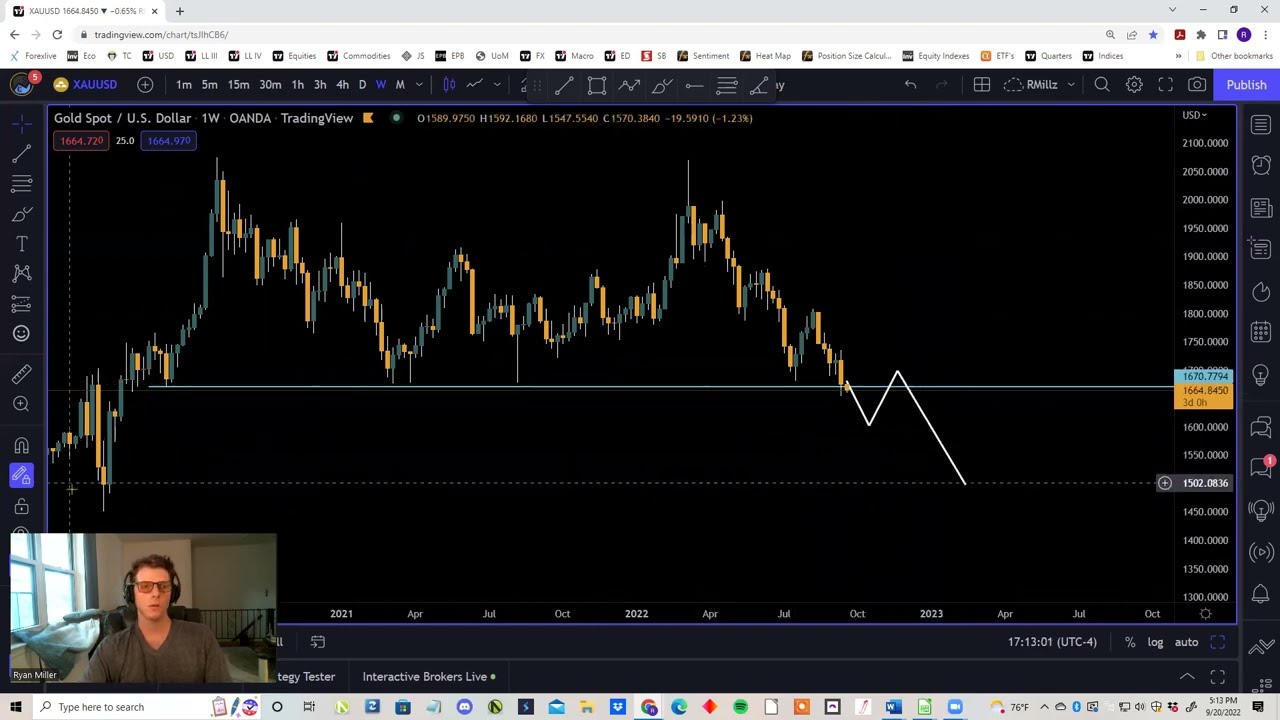Open the watchlist panel icon
This screenshot has height=720, width=1280.
1260,124
